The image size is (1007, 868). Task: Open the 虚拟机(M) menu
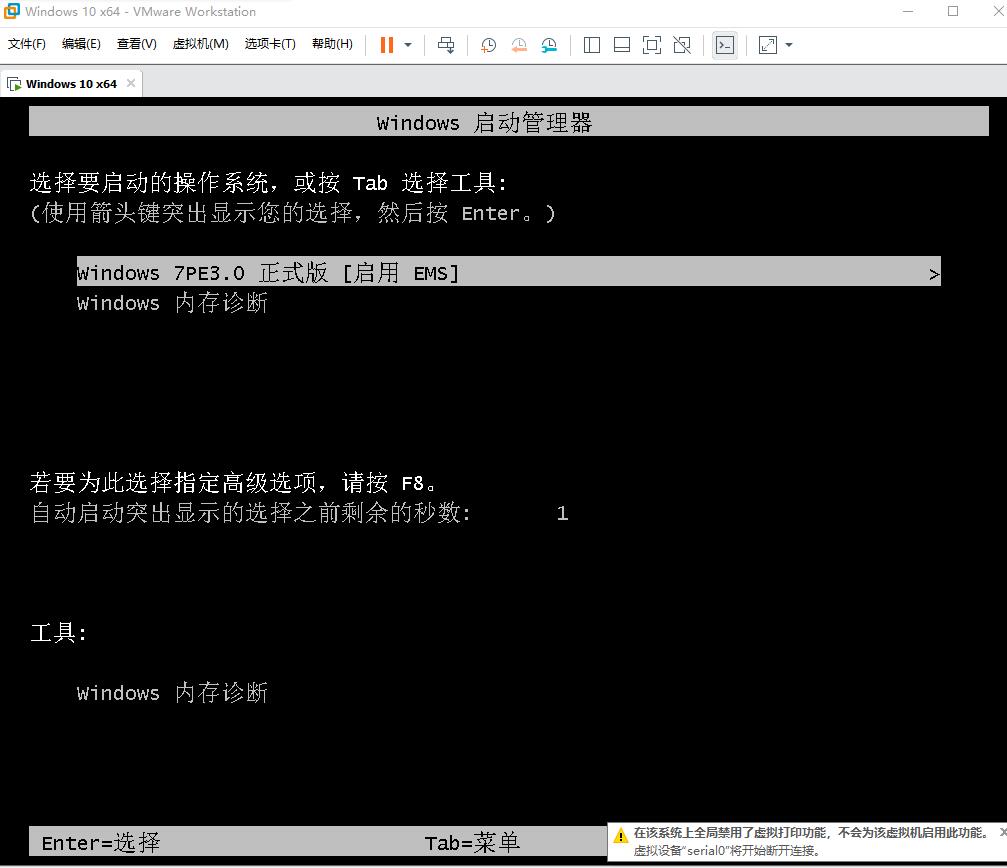coord(200,44)
